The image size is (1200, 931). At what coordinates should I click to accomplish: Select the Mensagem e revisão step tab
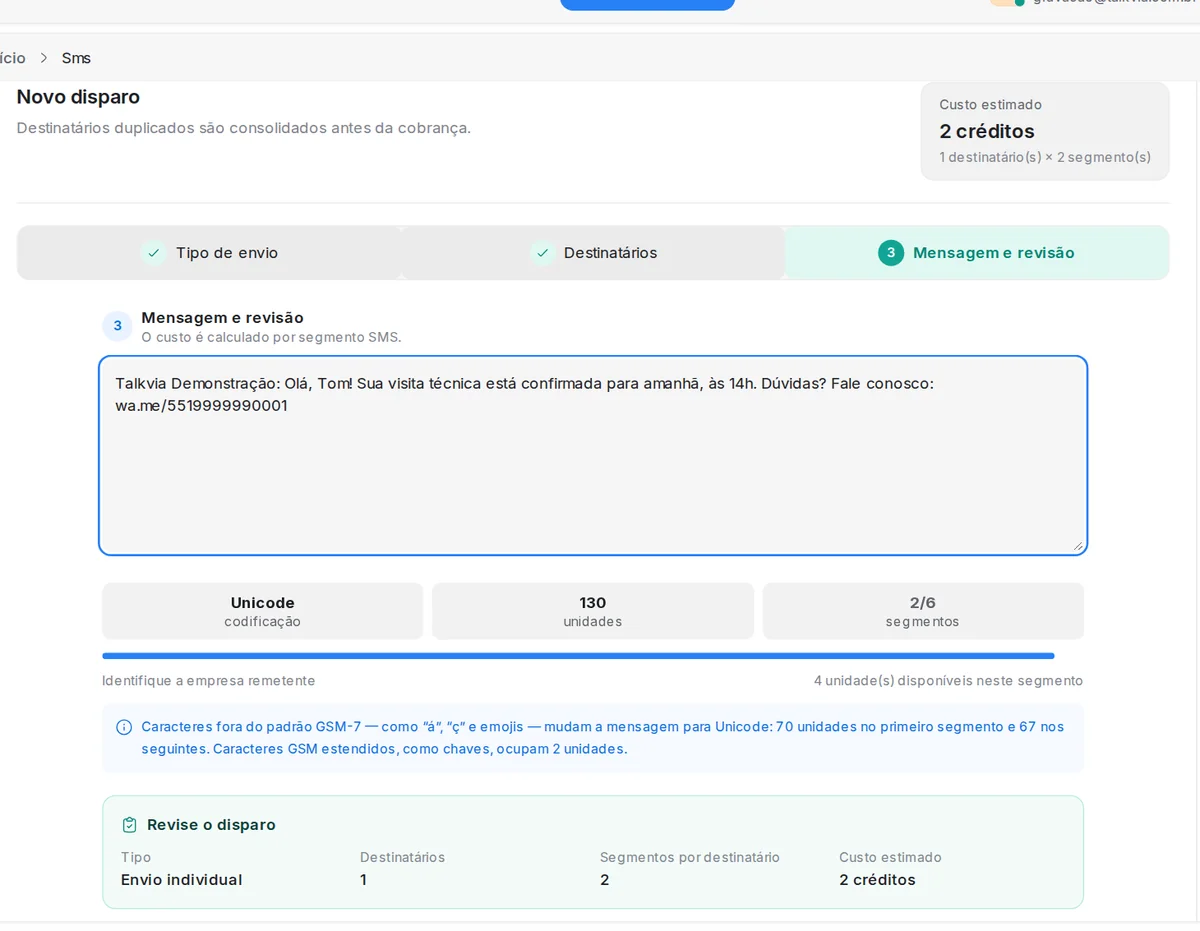[977, 253]
